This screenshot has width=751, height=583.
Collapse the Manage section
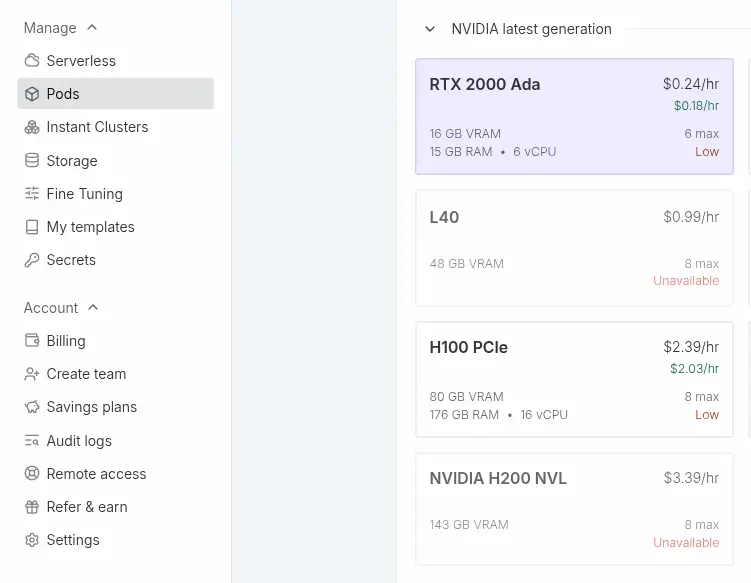coord(92,28)
